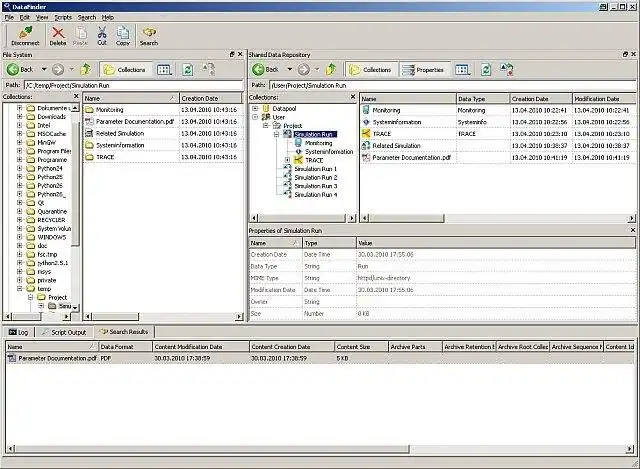The width and height of the screenshot is (640, 469).
Task: Select Monitoring folder in File System list
Action: pos(109,110)
